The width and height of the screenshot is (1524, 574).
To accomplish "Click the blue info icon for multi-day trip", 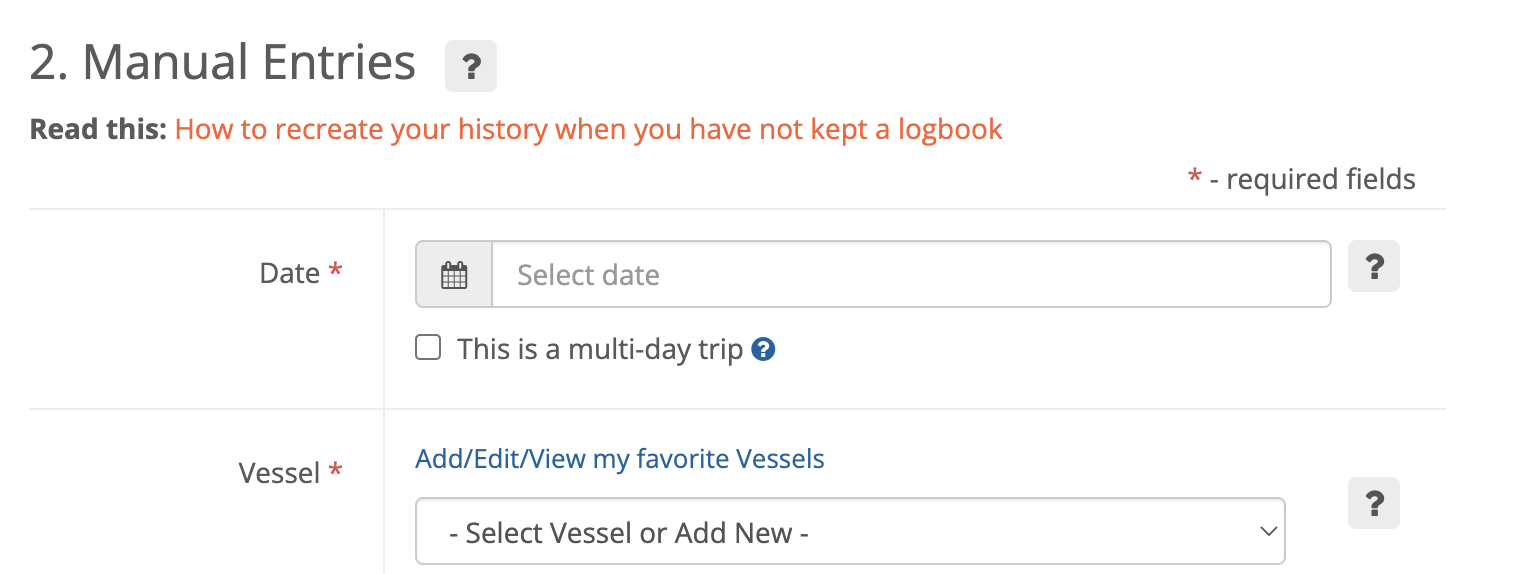I will pos(763,349).
